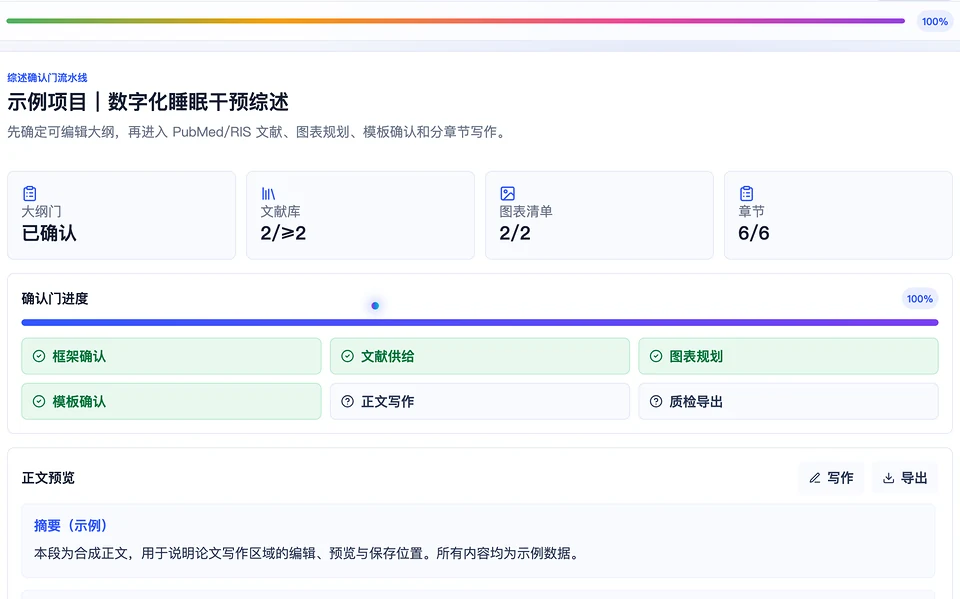Click the 100% badge in 确认门进度

pos(920,299)
